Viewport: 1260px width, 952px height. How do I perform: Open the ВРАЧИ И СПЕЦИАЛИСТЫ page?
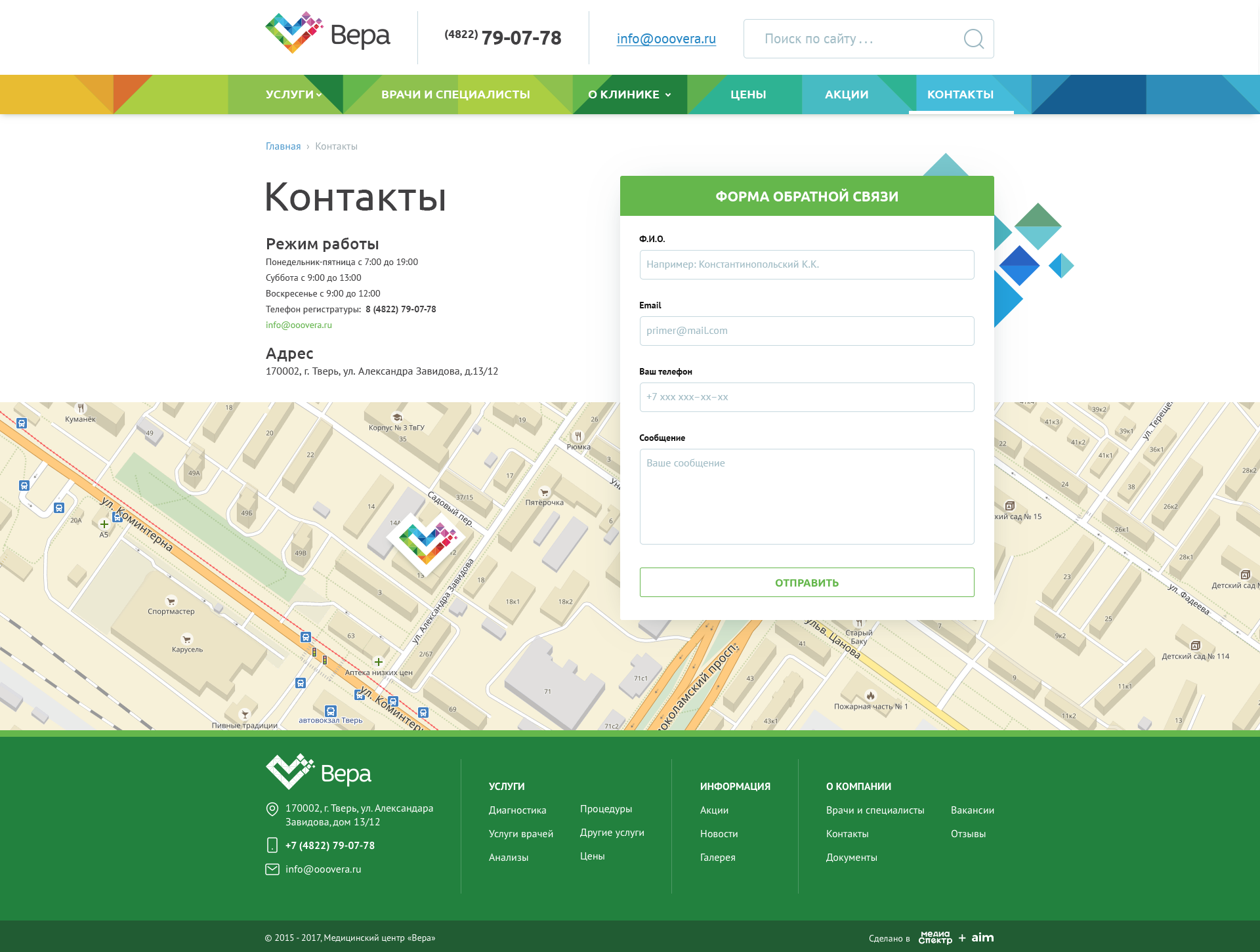click(455, 94)
